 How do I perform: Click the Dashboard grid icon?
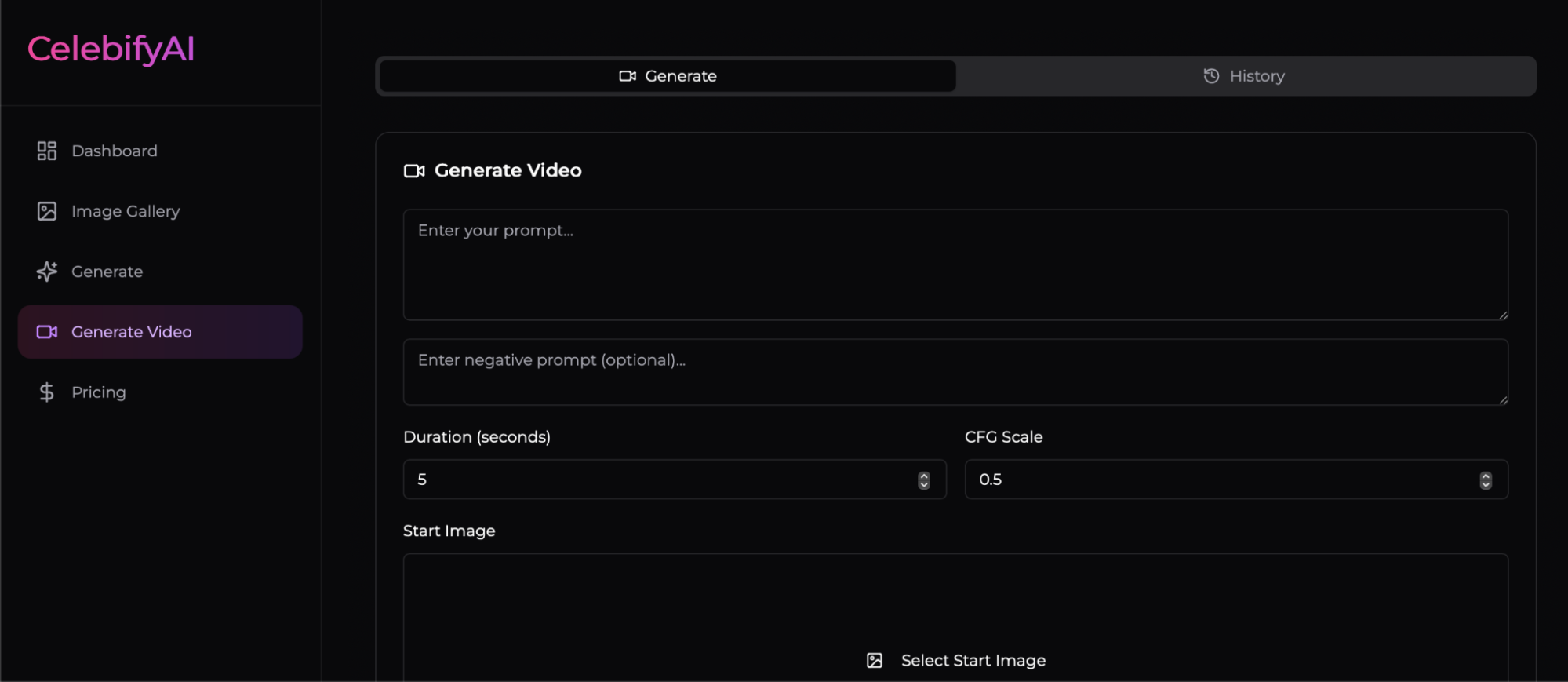tap(47, 151)
